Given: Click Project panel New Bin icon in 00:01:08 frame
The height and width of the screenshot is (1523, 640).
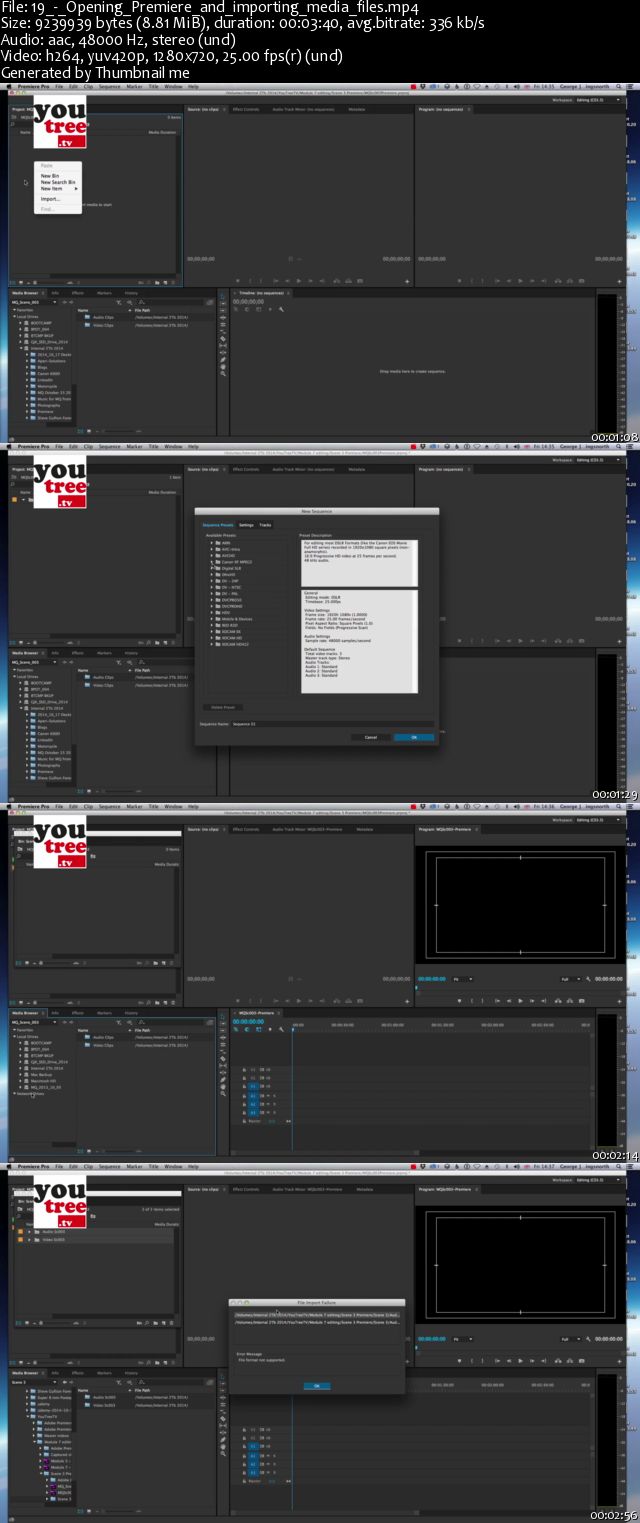Looking at the screenshot, I should tap(157, 282).
